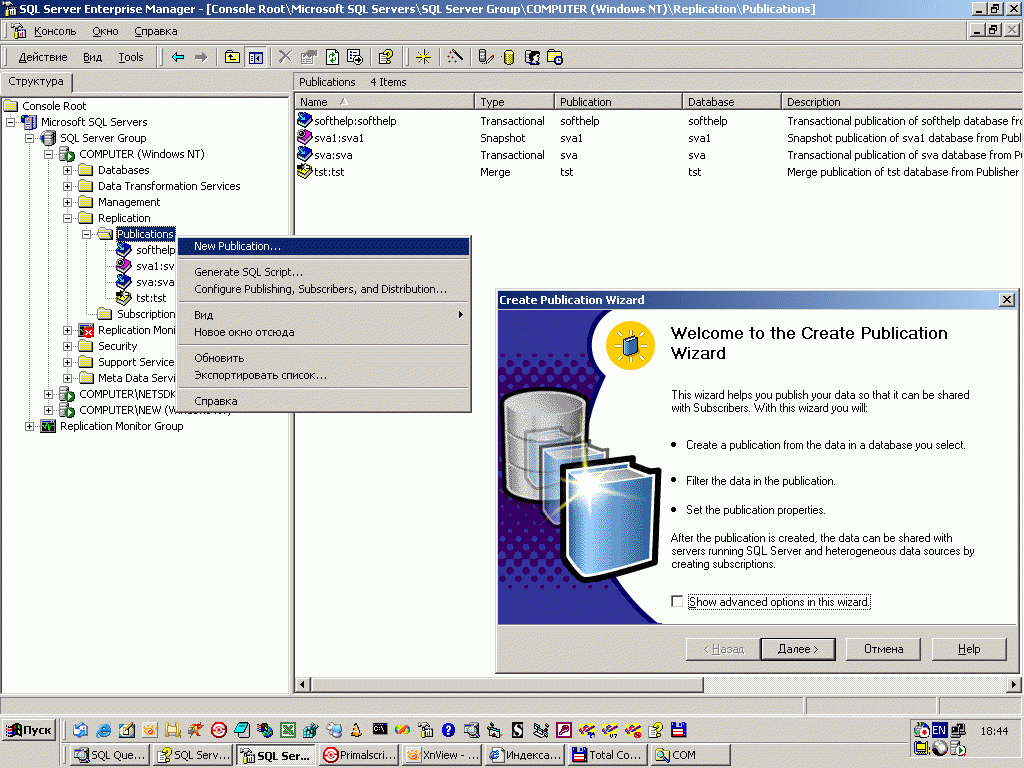The width and height of the screenshot is (1024, 768).
Task: Click the sva1:sva1 snapshot publication icon in list
Action: (304, 137)
